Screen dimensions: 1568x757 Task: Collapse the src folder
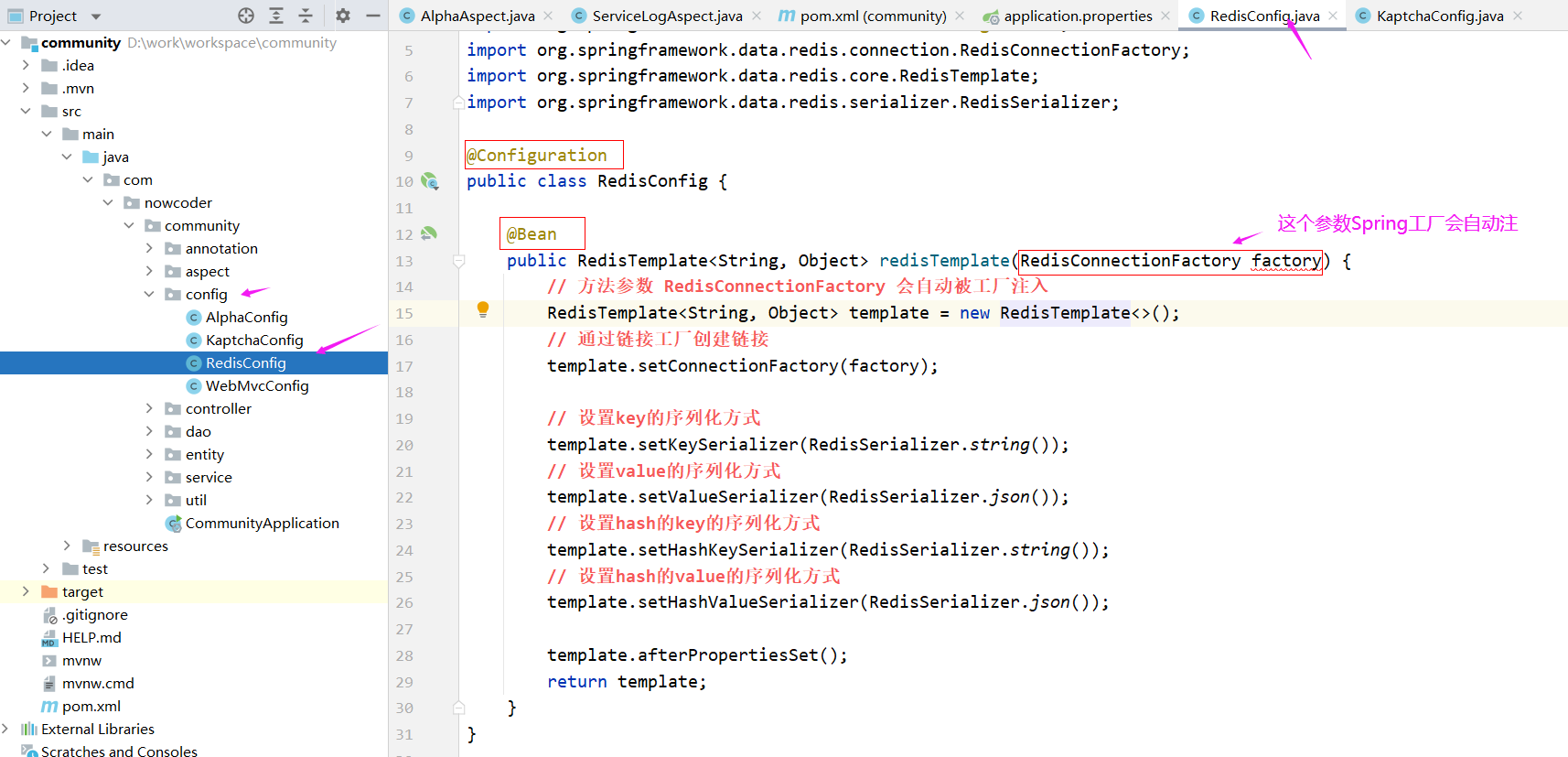(26, 111)
